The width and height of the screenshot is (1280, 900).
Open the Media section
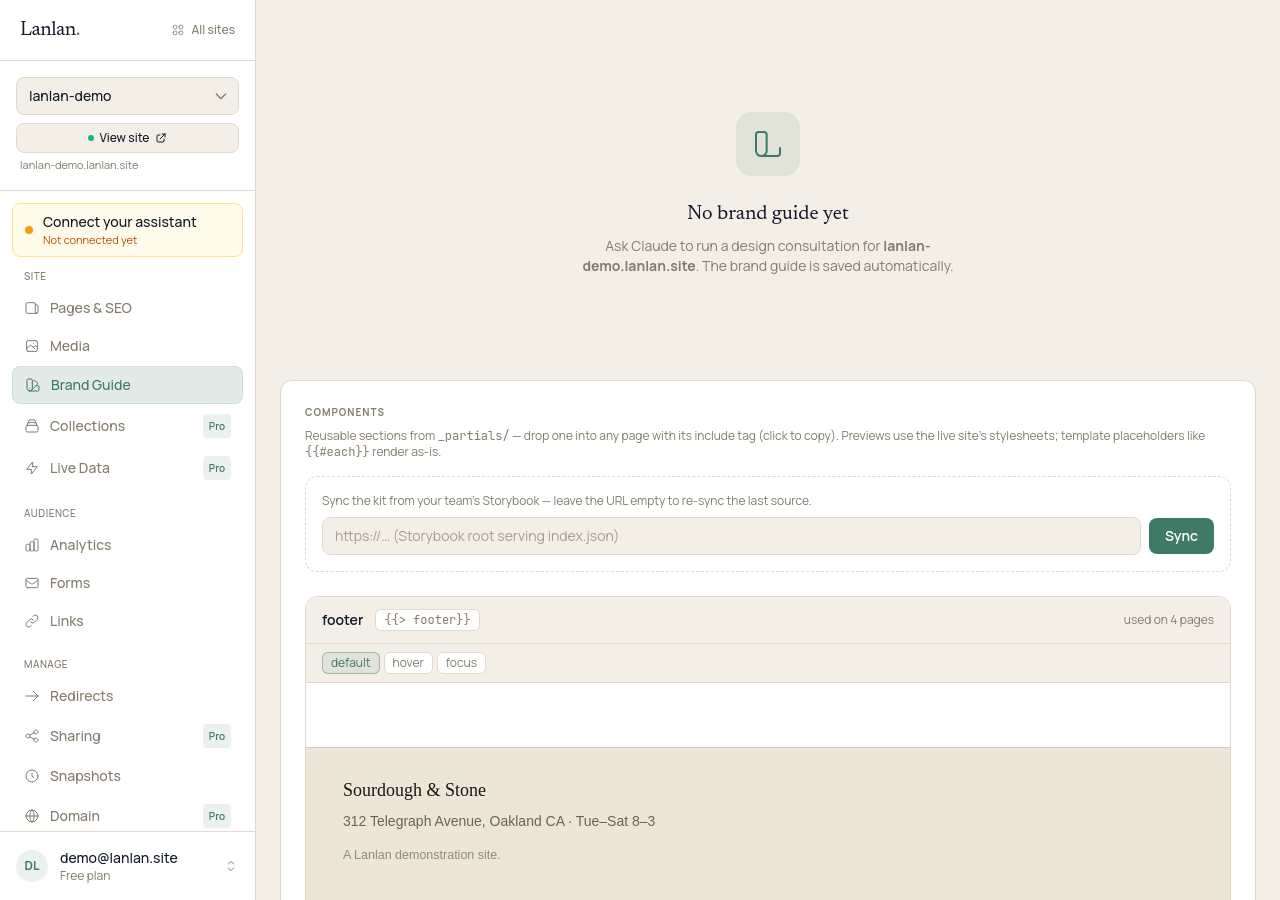click(x=127, y=346)
